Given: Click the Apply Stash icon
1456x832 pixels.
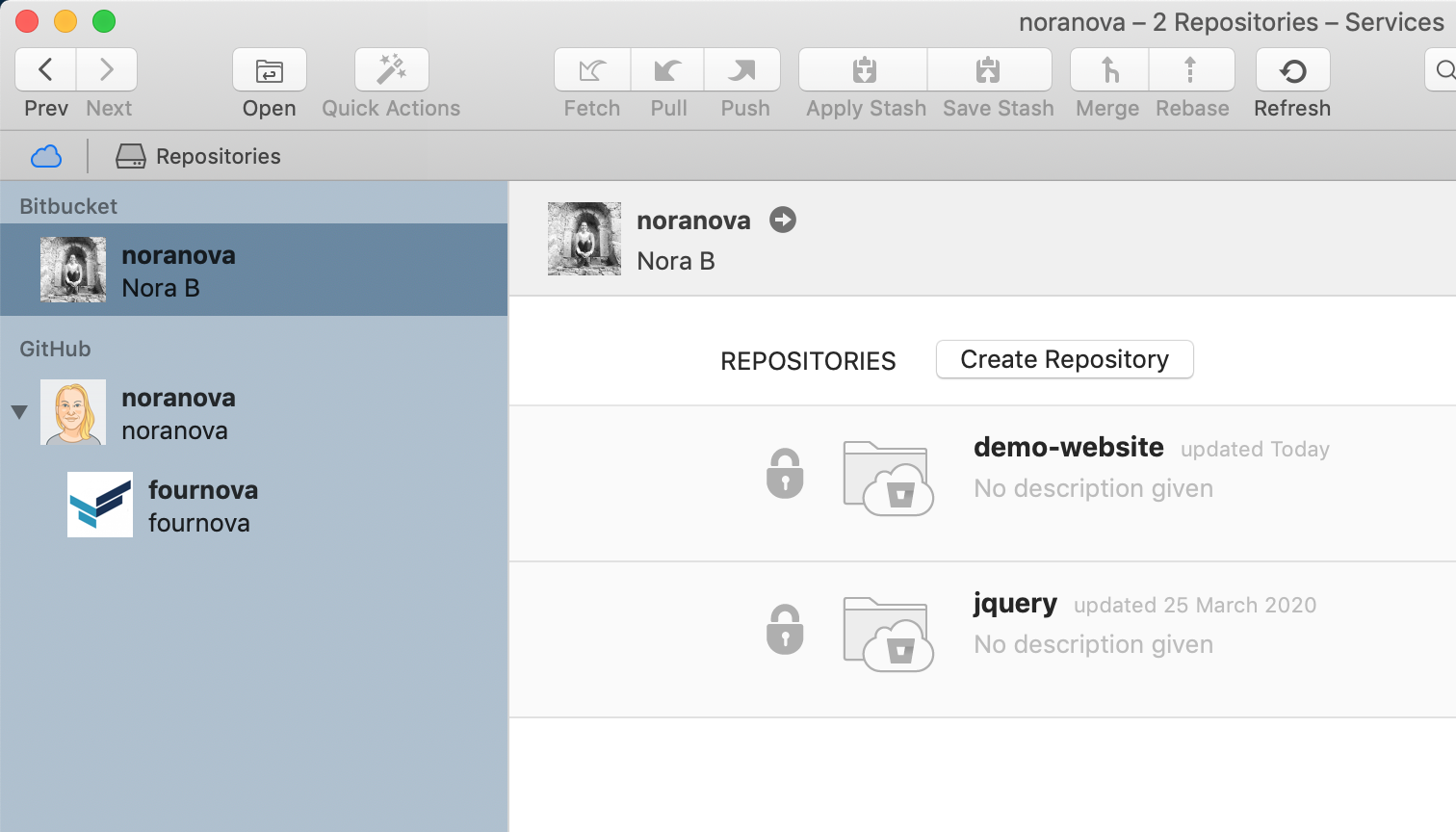Looking at the screenshot, I should tap(863, 69).
